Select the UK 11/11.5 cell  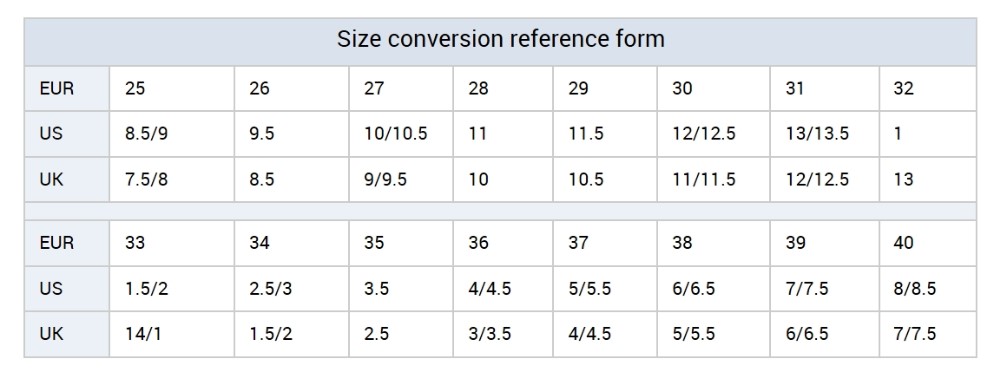pos(714,180)
